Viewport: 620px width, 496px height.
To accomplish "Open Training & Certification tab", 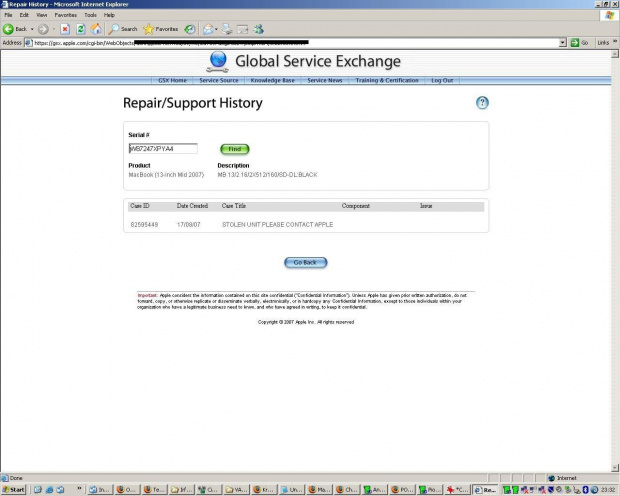I will pos(387,80).
